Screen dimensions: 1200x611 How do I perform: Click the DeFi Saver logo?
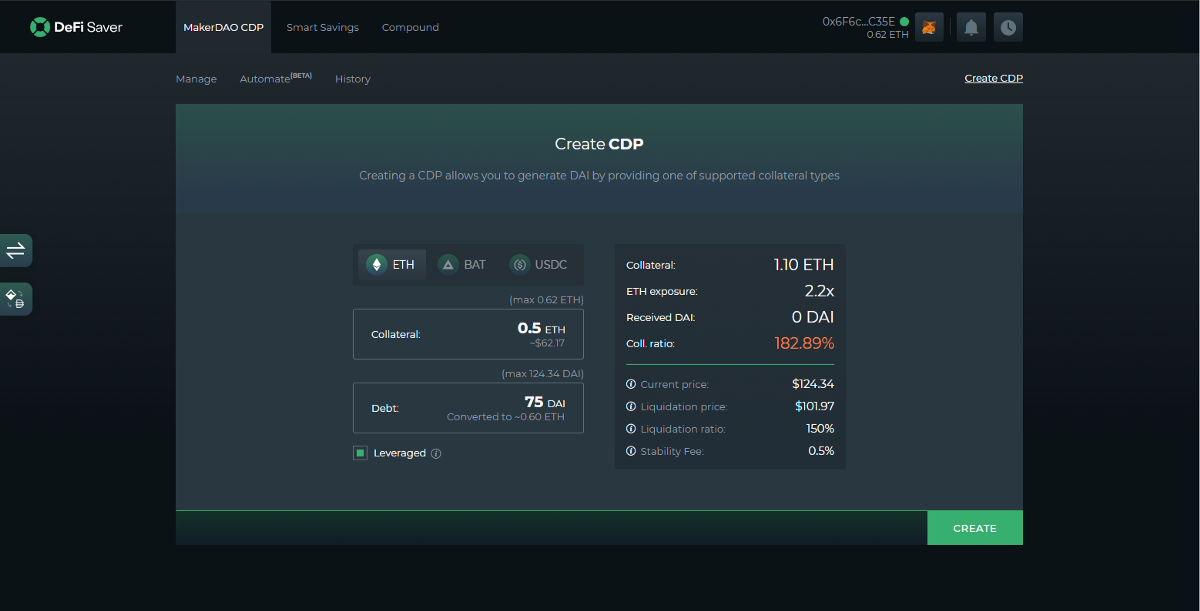(x=76, y=27)
